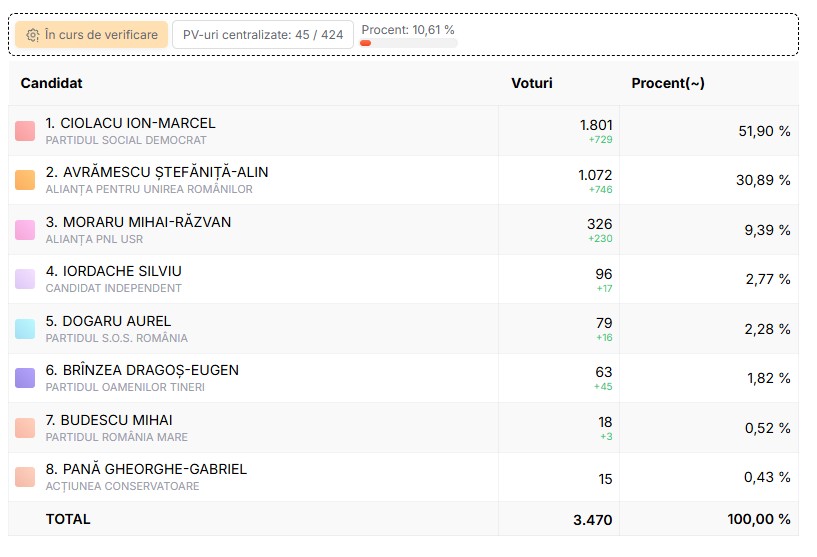Viewport: 817px width, 557px height.
Task: Select candidate name 'AVRĂMESCU ȘTEFĂNIȚĂ-ALIN'
Action: pos(157,172)
